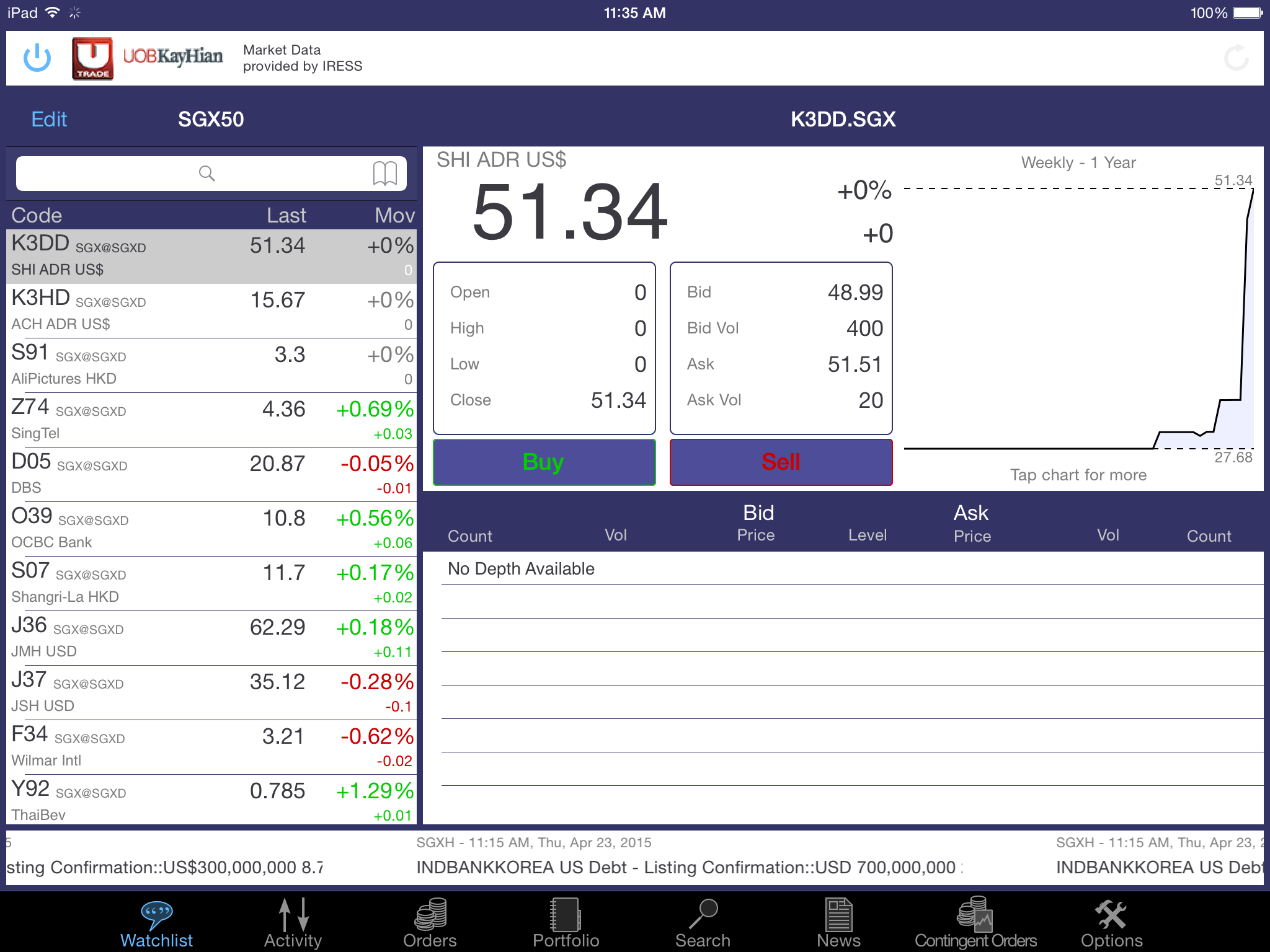Tap the Code column header

[37, 215]
